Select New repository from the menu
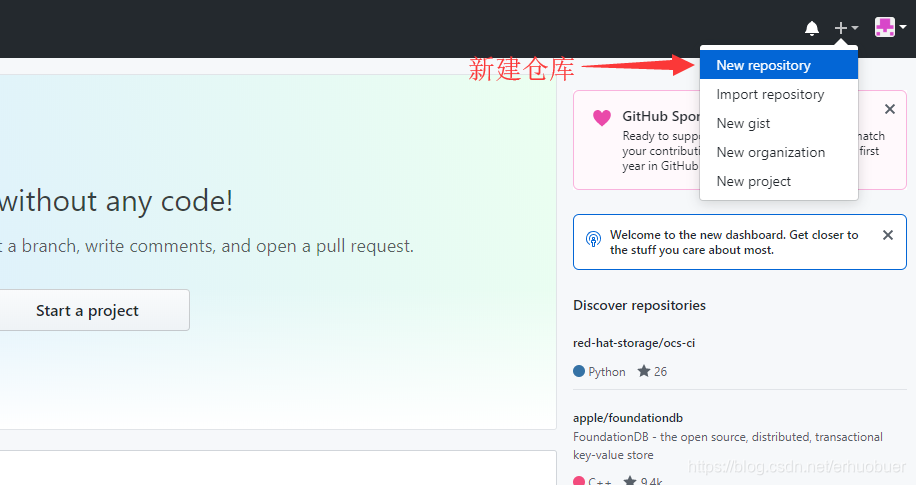 pyautogui.click(x=779, y=65)
